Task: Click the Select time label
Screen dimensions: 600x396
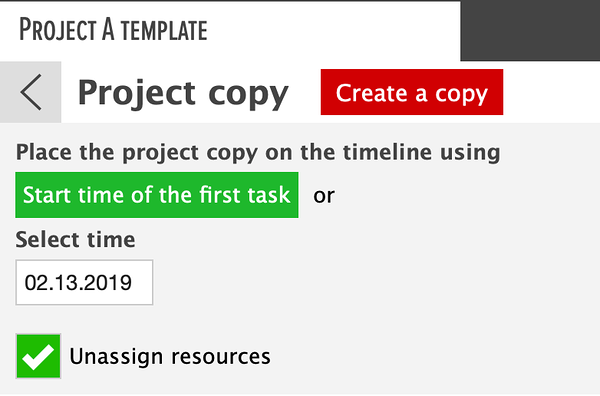Action: pos(75,240)
